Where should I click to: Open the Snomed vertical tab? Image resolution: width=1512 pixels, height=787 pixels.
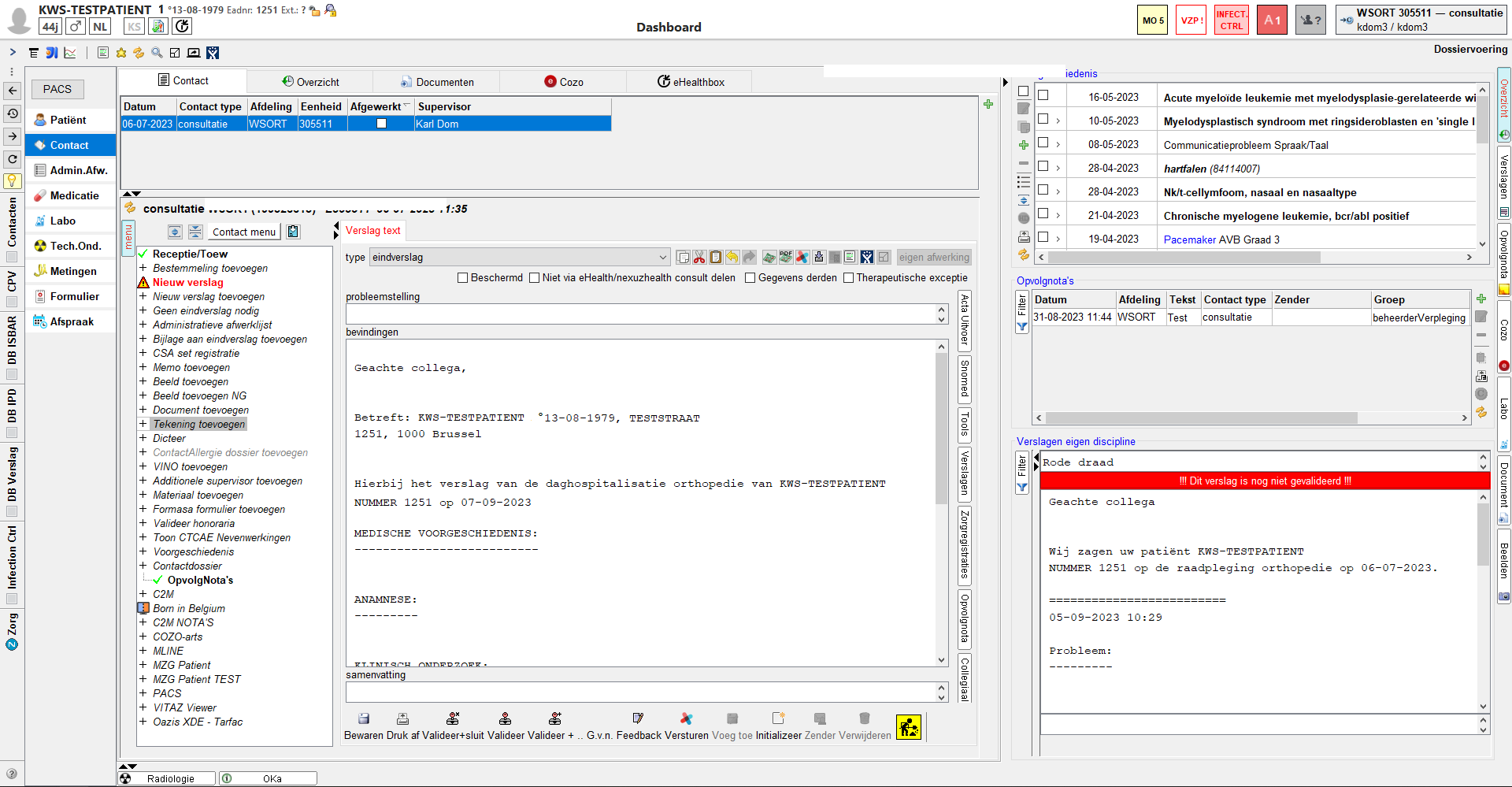964,379
